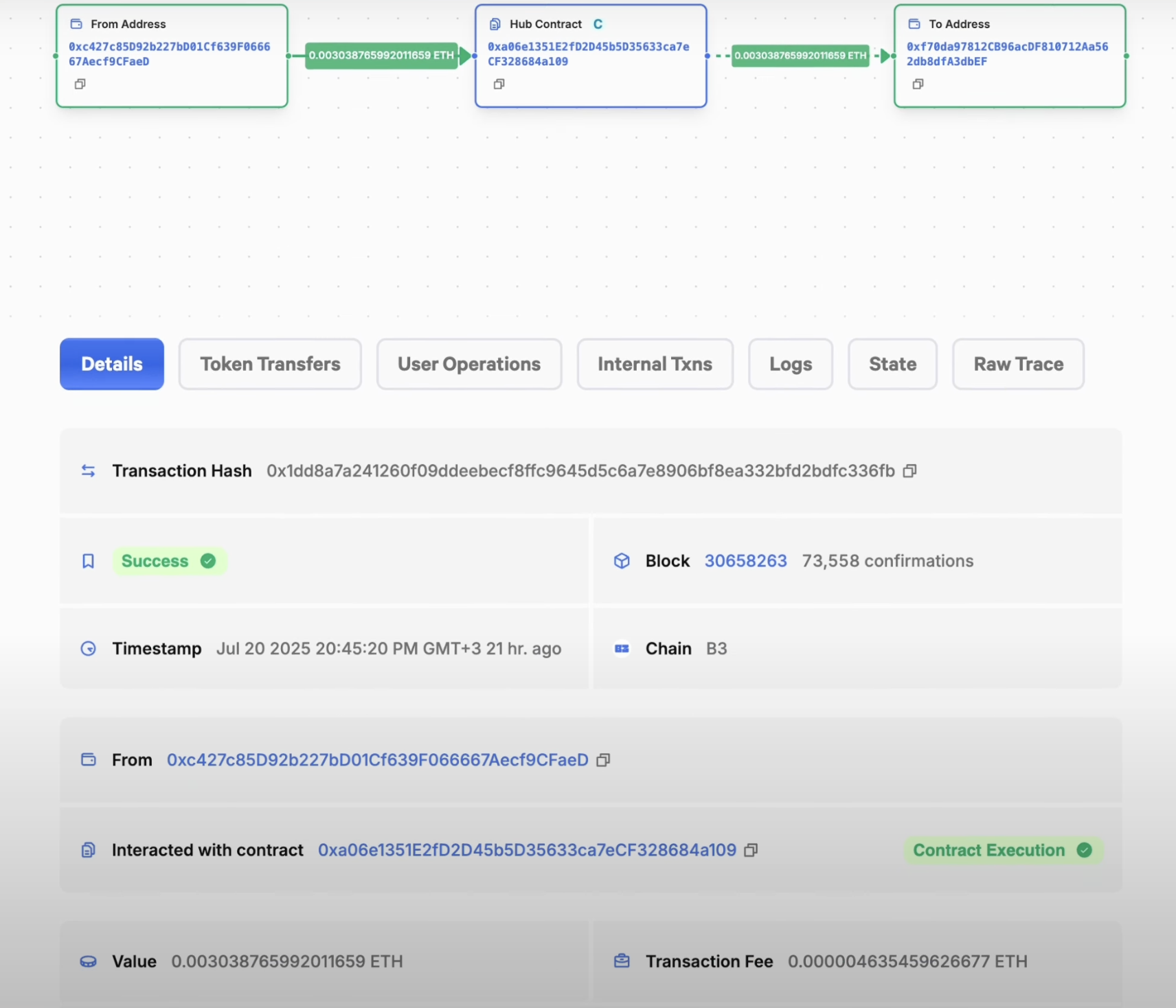Open From Address link in flow diagram

169,54
